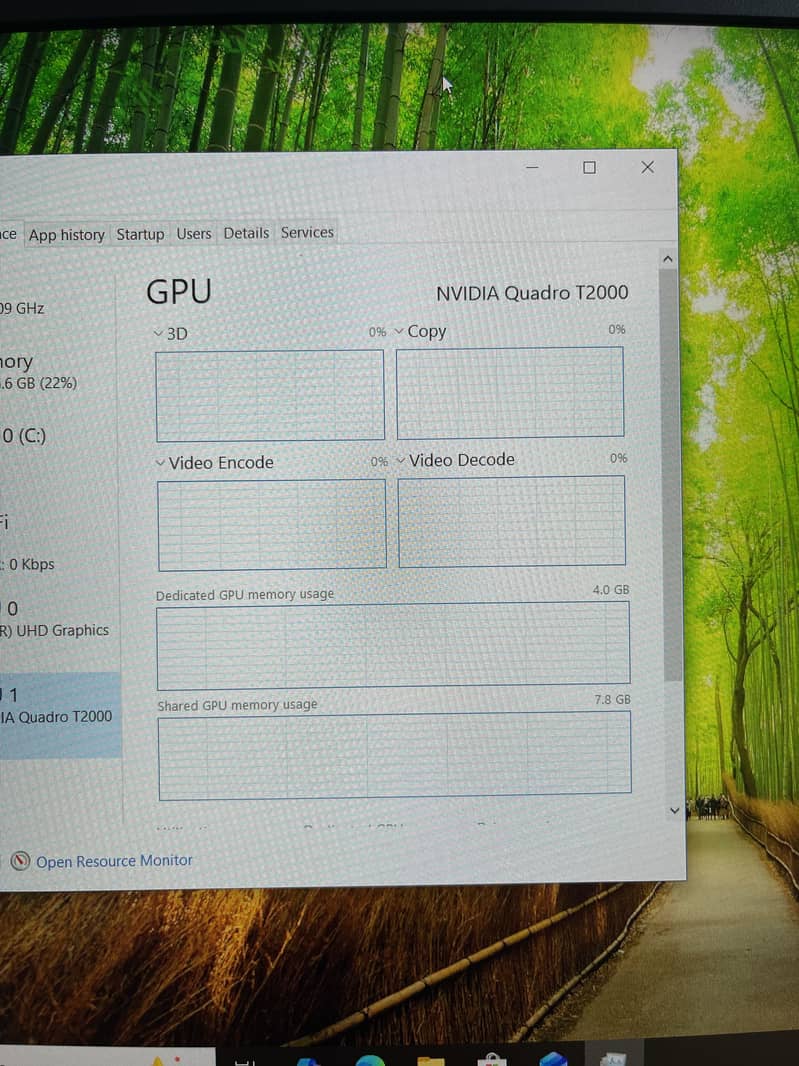Screen dimensions: 799x1066
Task: Click the large GPU heading
Action: [x=179, y=292]
